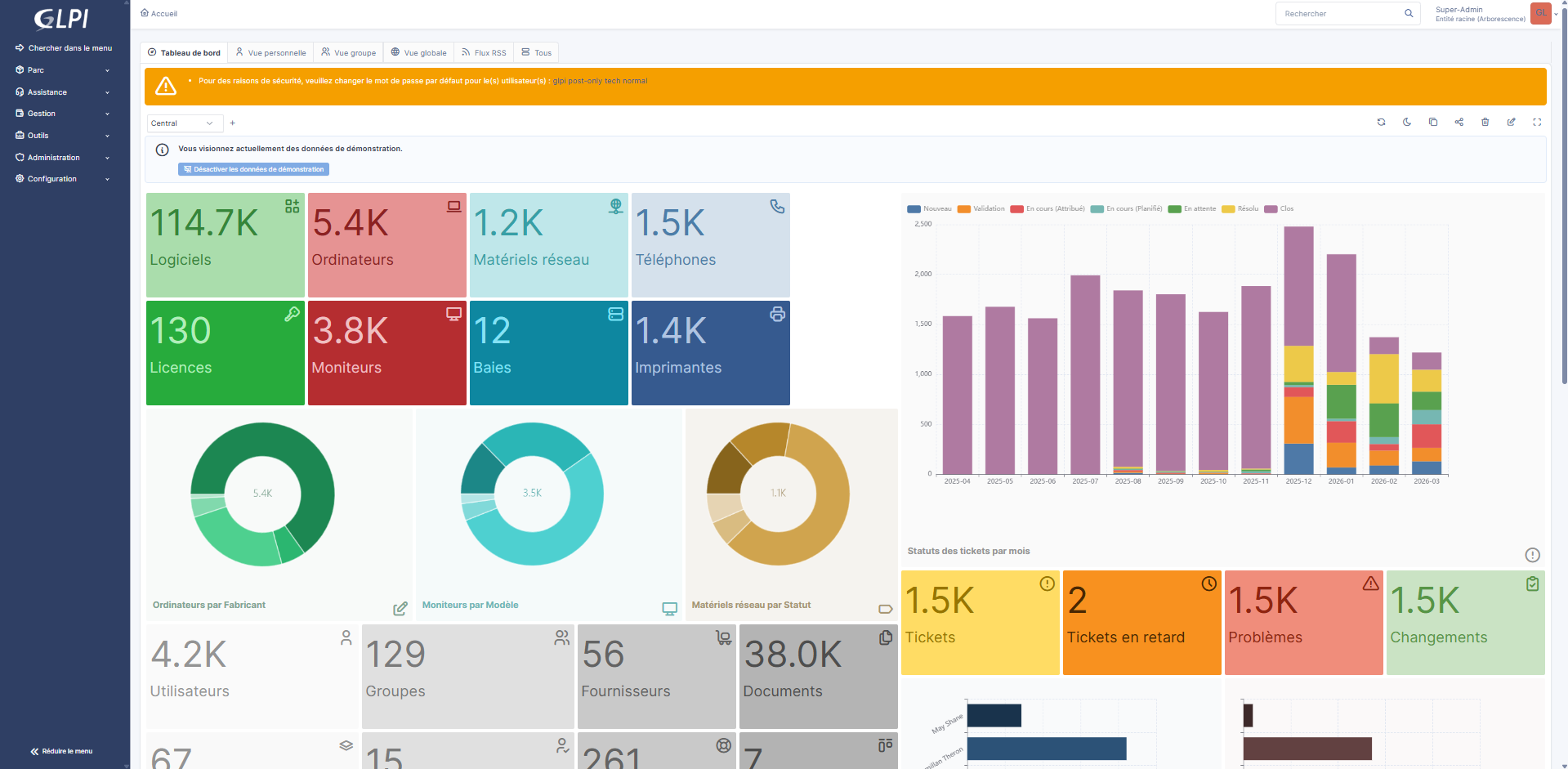Screen dimensions: 1568x769
Task: Delete the dashboard via the trash icon
Action: pos(1485,122)
